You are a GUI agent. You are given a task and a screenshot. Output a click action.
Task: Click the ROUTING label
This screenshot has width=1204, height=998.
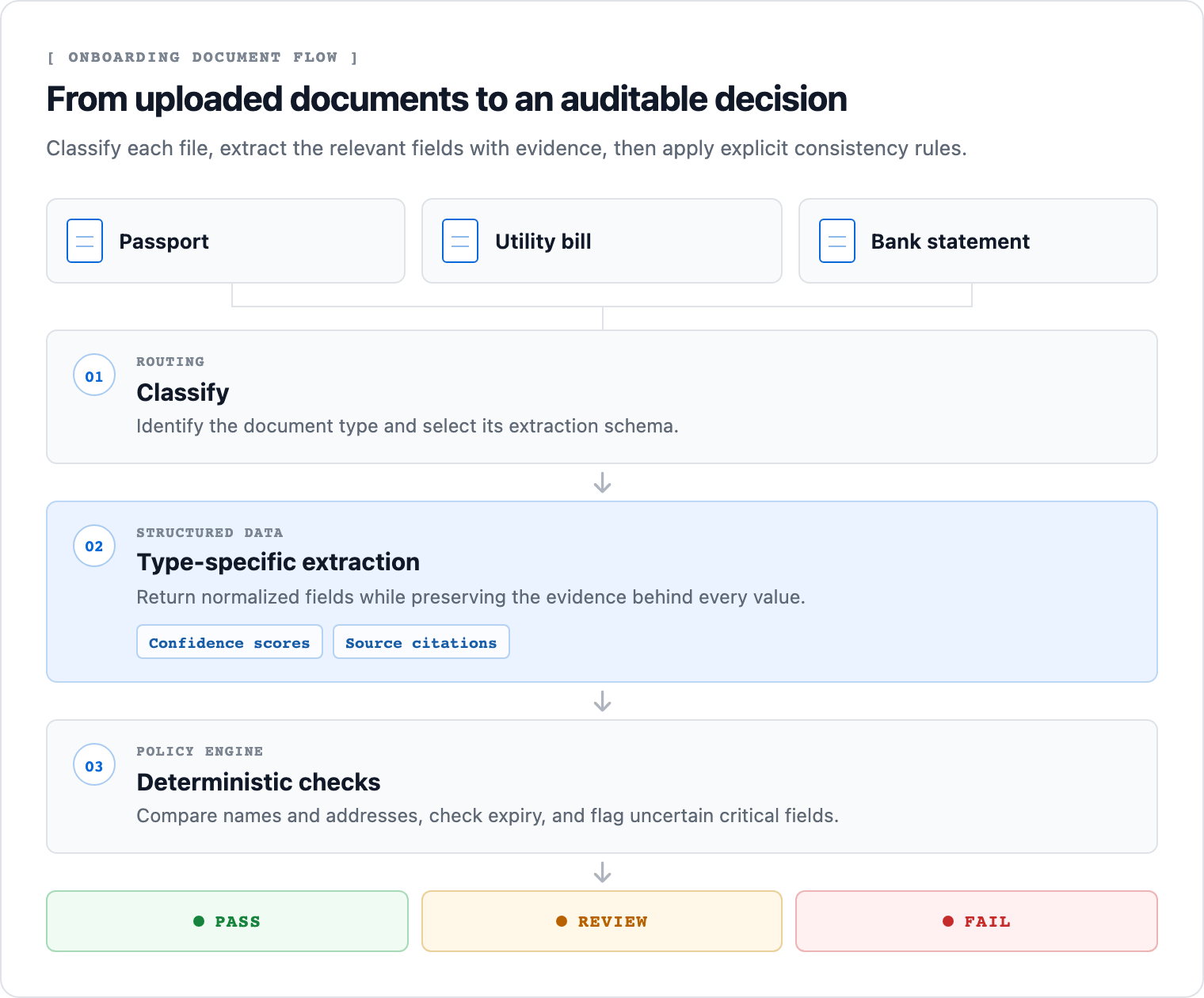pos(170,361)
